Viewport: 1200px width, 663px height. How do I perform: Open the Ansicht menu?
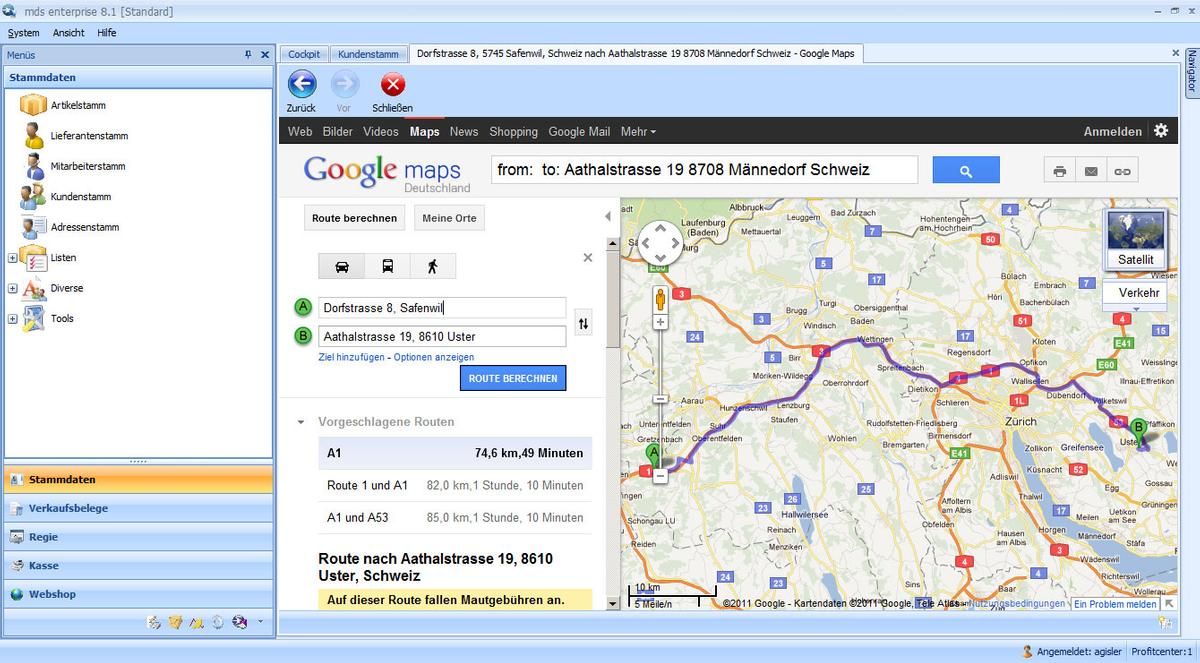(69, 32)
